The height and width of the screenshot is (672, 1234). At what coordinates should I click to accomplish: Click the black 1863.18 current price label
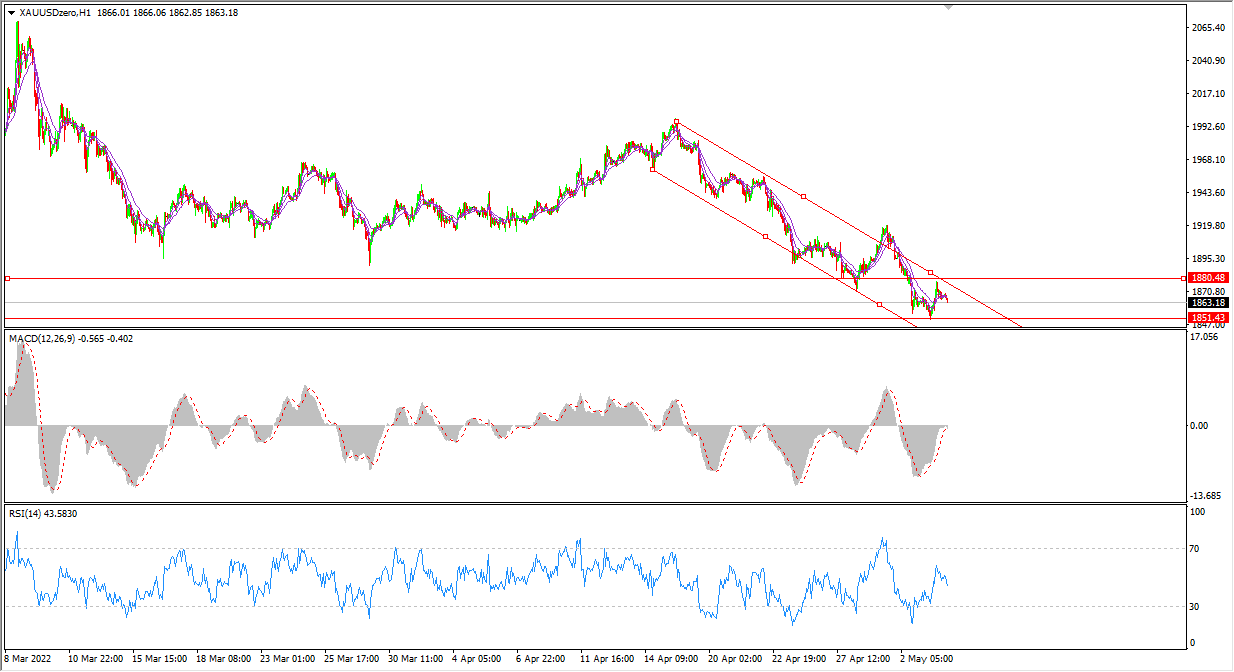tap(1208, 302)
